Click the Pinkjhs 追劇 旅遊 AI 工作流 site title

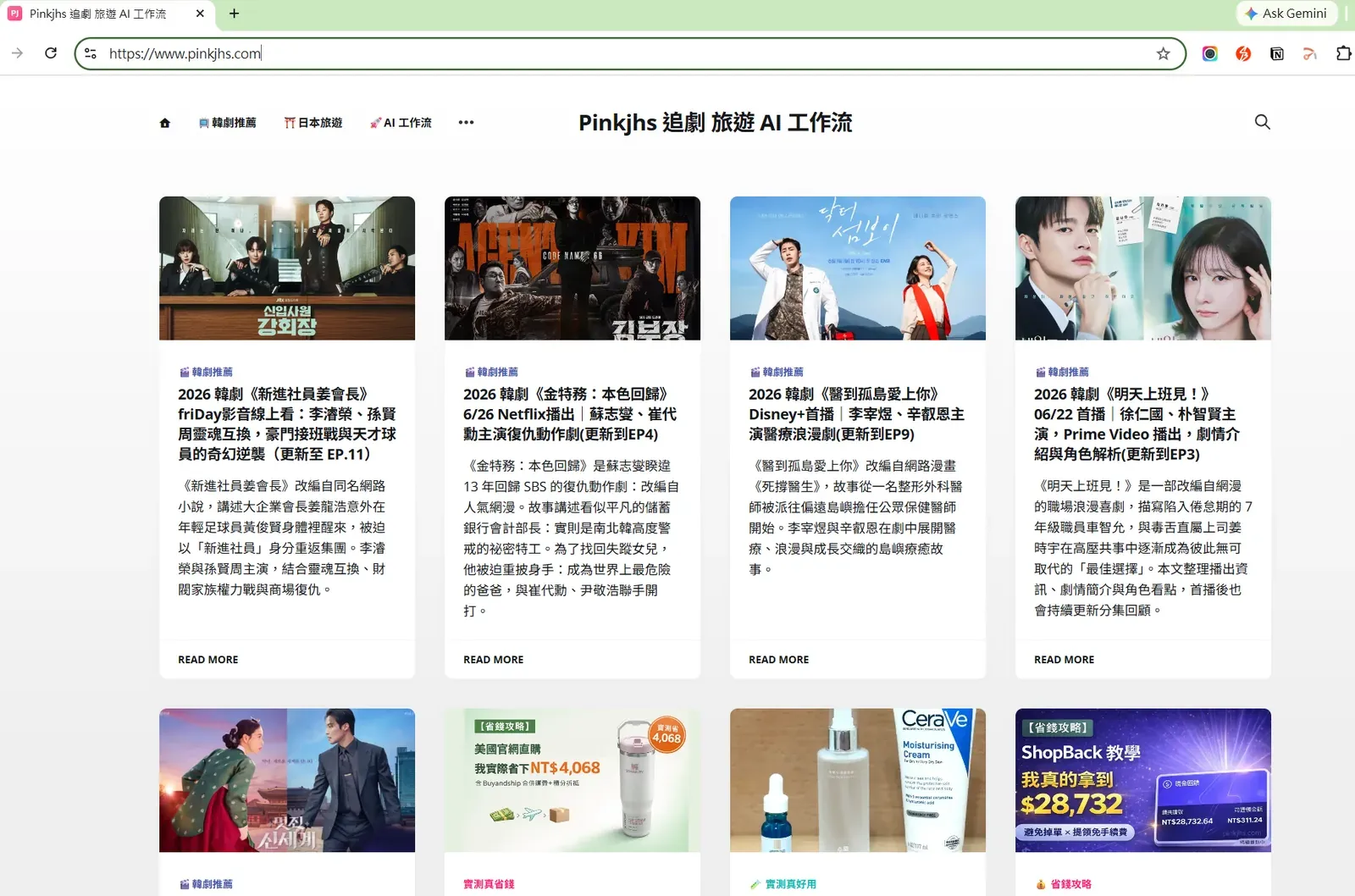715,123
